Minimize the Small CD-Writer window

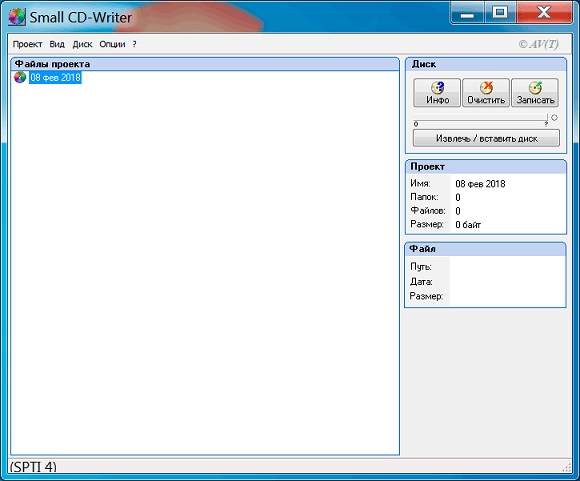pos(467,13)
